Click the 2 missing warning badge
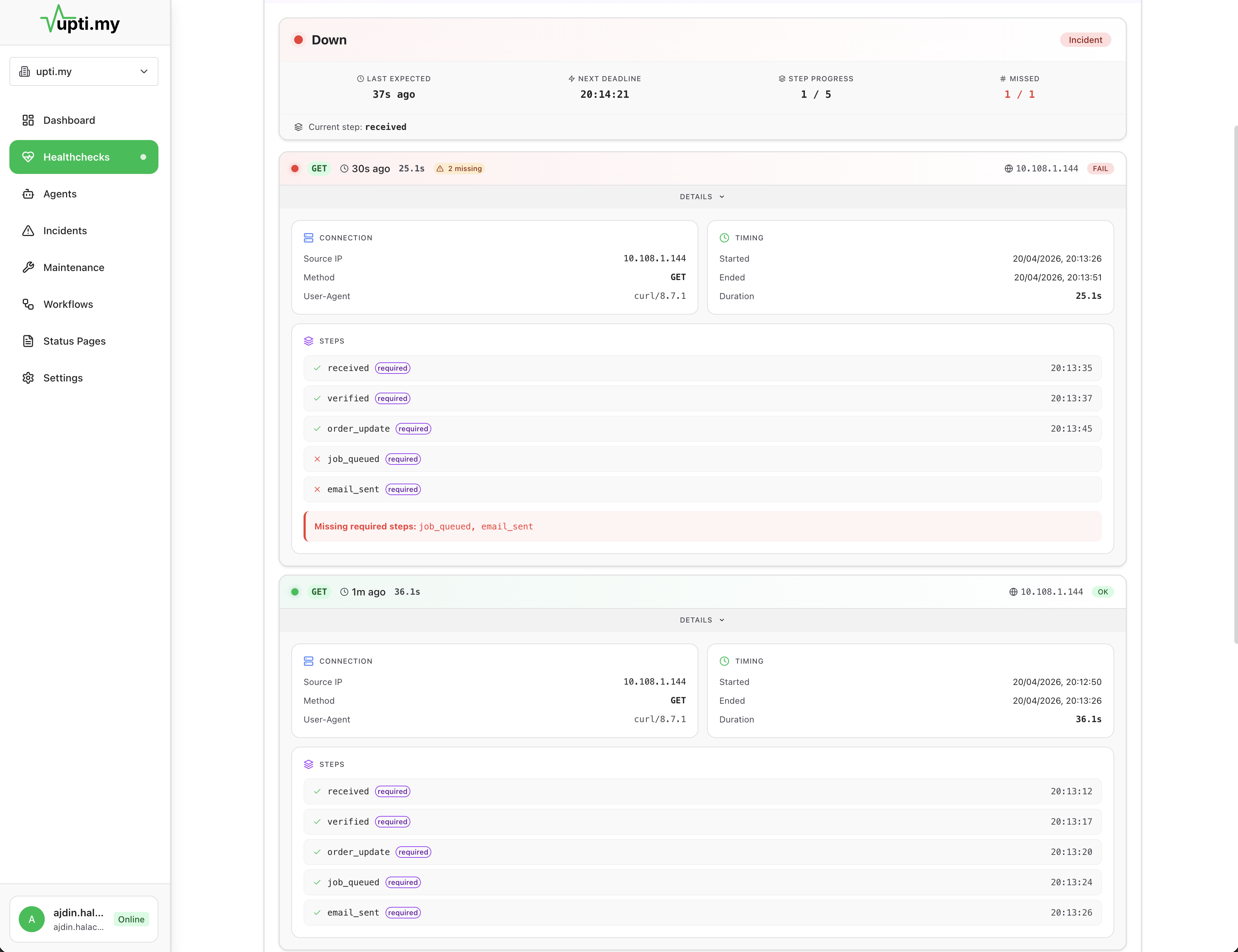 [459, 168]
